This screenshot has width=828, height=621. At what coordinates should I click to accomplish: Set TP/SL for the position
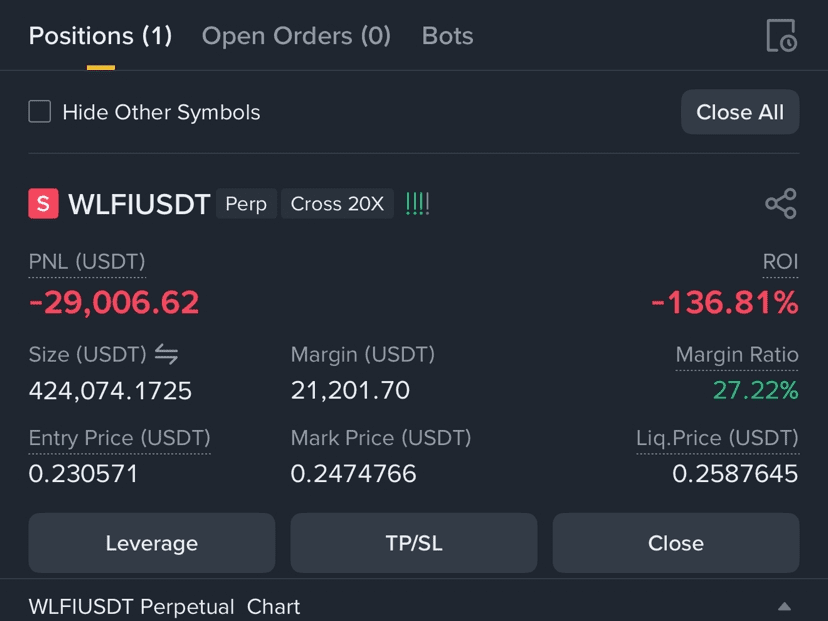(x=413, y=543)
